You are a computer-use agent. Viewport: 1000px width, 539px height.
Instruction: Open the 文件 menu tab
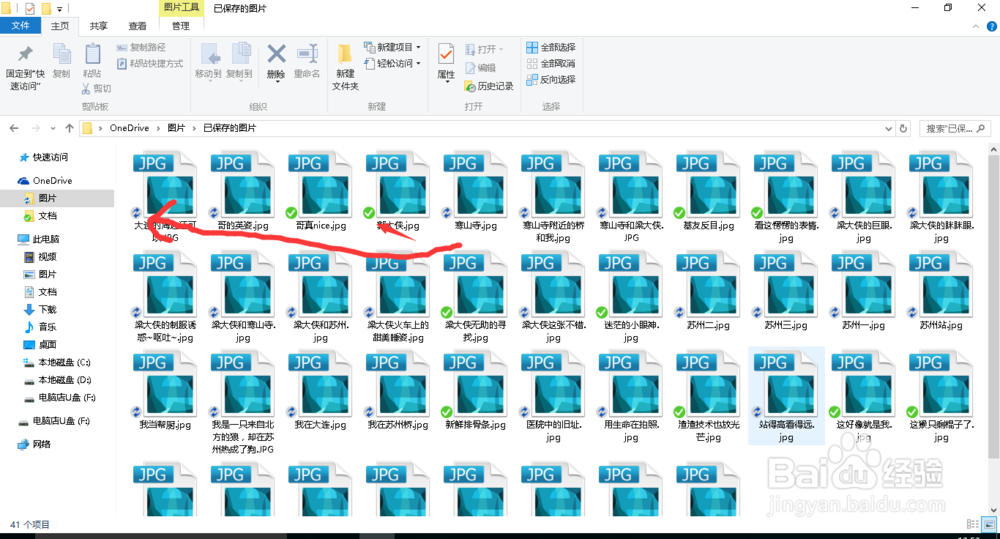(20, 26)
